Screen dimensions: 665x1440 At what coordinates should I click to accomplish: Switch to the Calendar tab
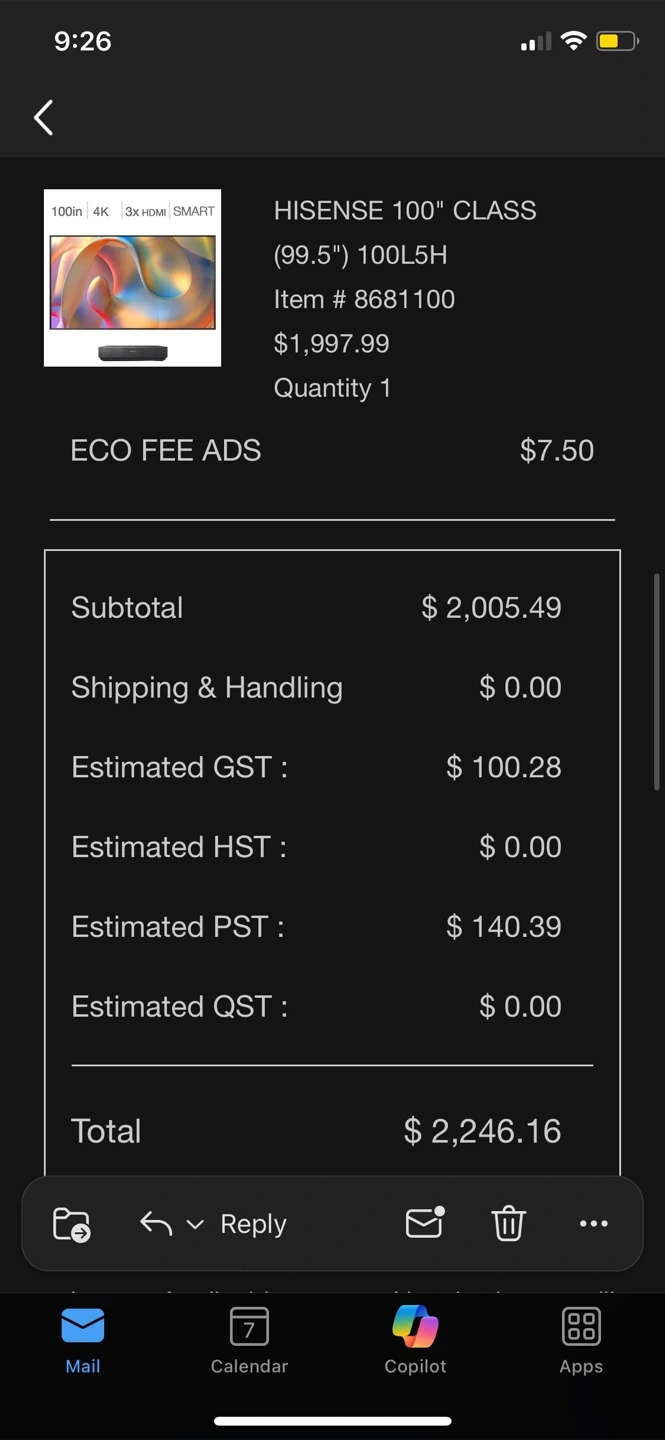(249, 1340)
